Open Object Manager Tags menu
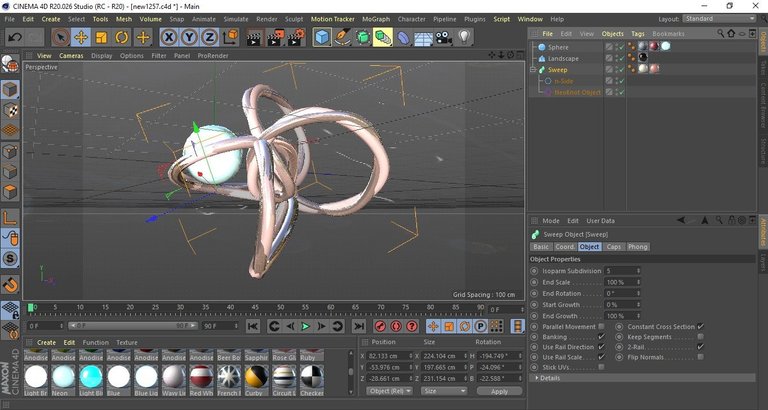The height and width of the screenshot is (410, 768). (x=638, y=34)
